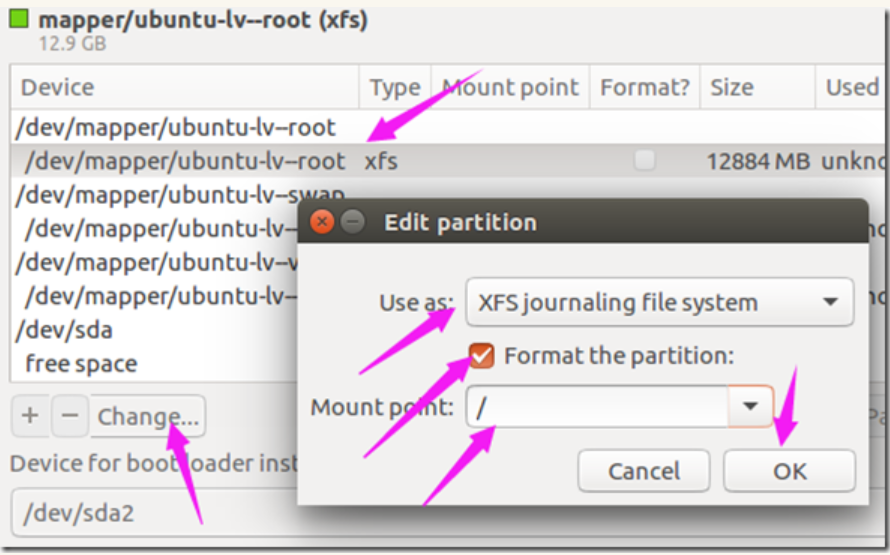Click the xfs type cell
This screenshot has width=890, height=555.
[x=381, y=162]
